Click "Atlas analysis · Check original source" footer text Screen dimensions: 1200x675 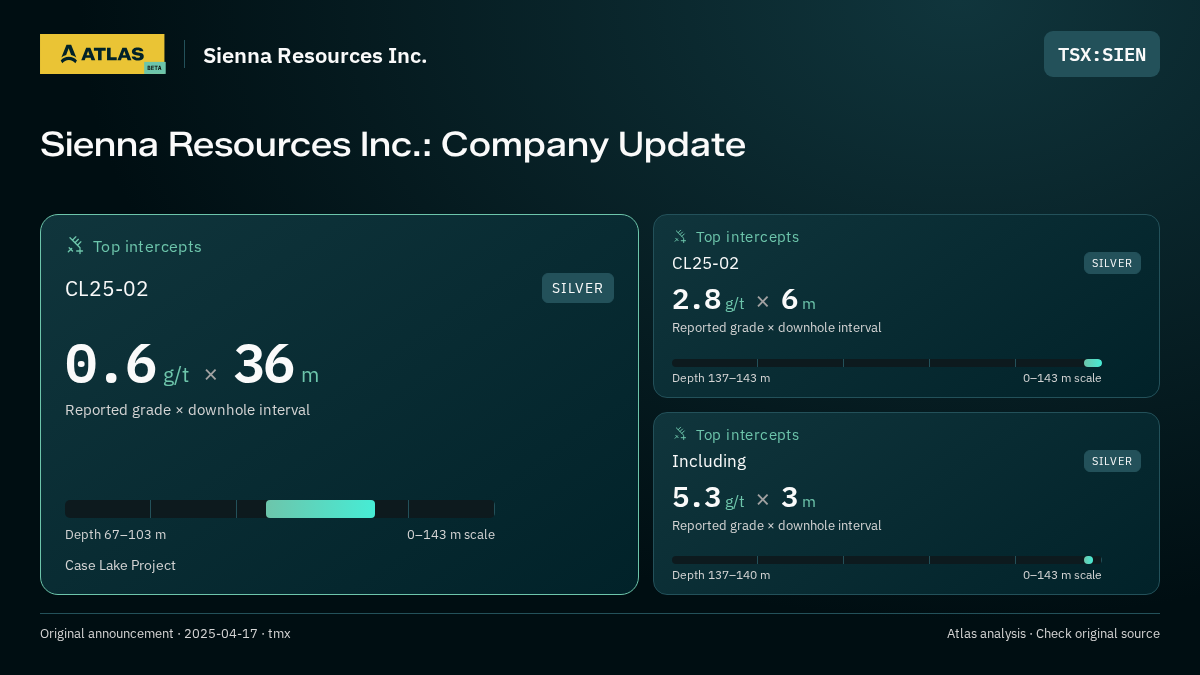pos(1053,633)
